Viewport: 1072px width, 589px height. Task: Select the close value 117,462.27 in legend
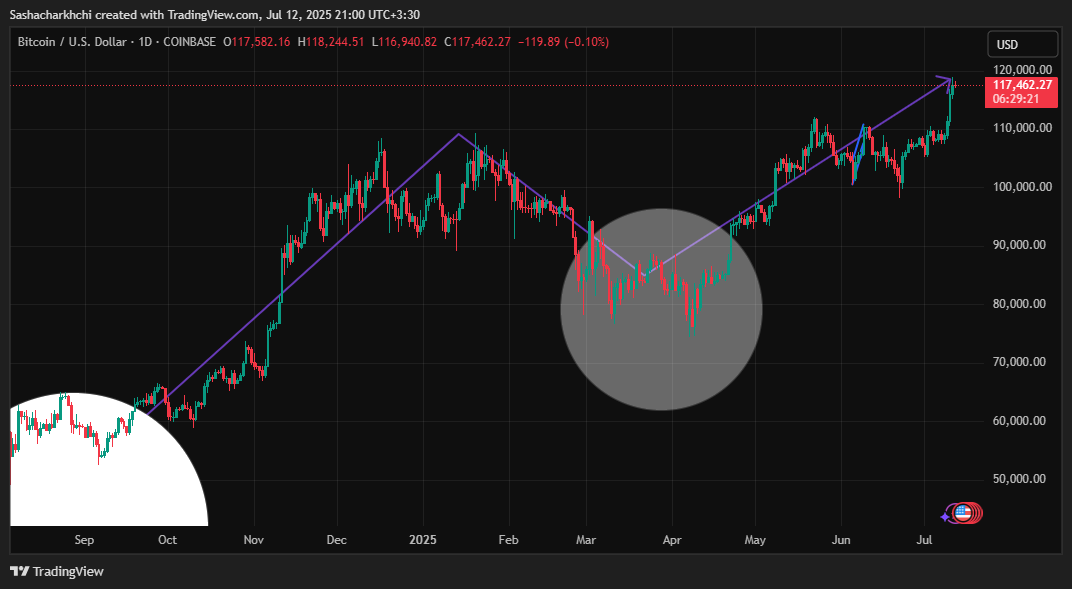pyautogui.click(x=481, y=42)
